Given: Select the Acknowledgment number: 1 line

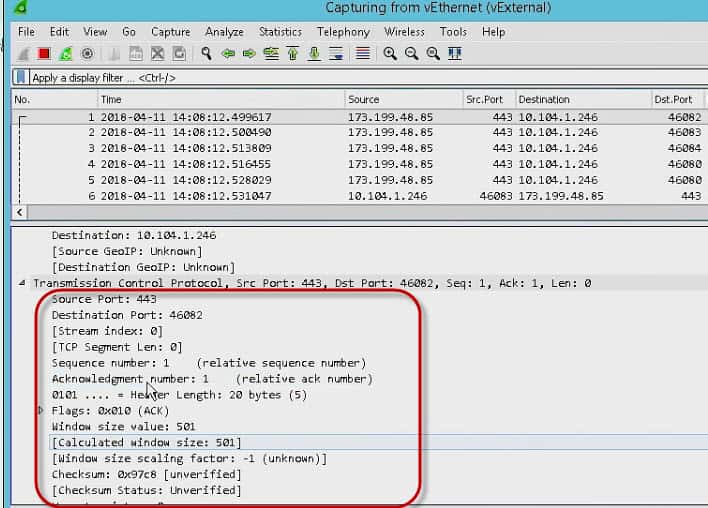Looking at the screenshot, I should 212,379.
